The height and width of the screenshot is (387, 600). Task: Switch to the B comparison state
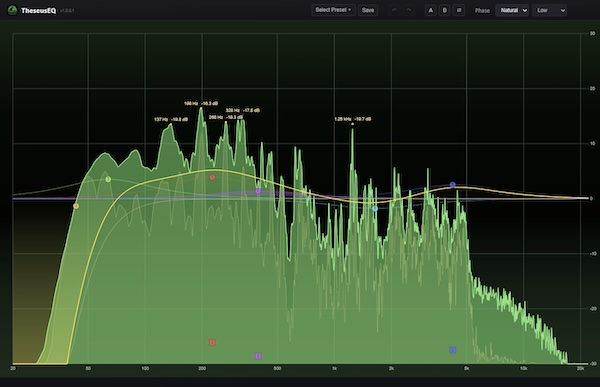[x=445, y=10]
